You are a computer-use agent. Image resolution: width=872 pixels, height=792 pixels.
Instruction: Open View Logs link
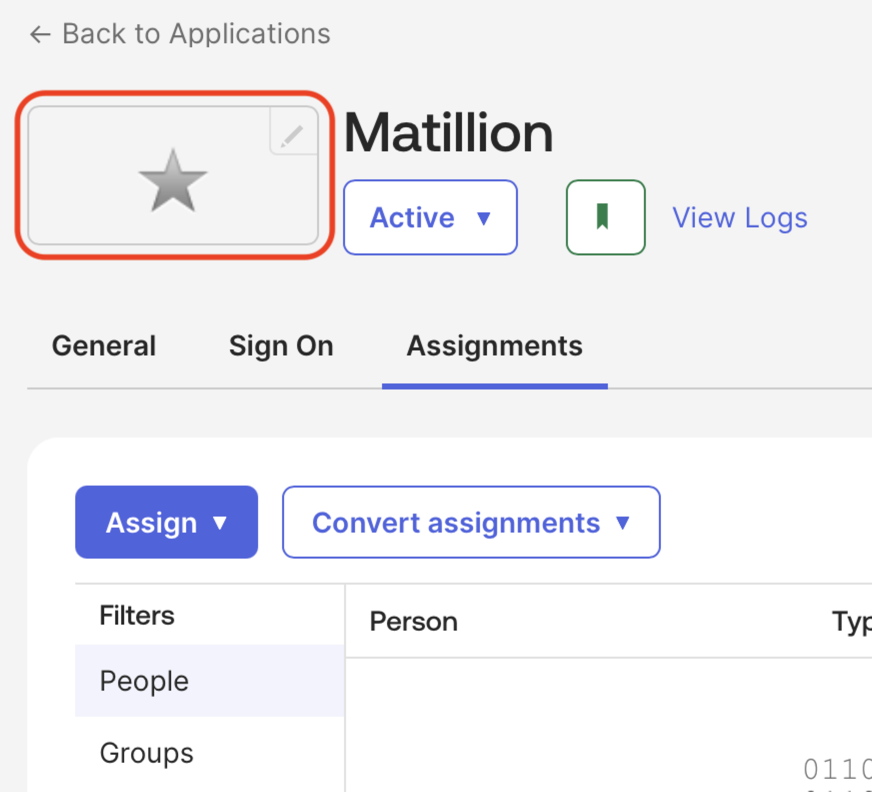pos(739,217)
